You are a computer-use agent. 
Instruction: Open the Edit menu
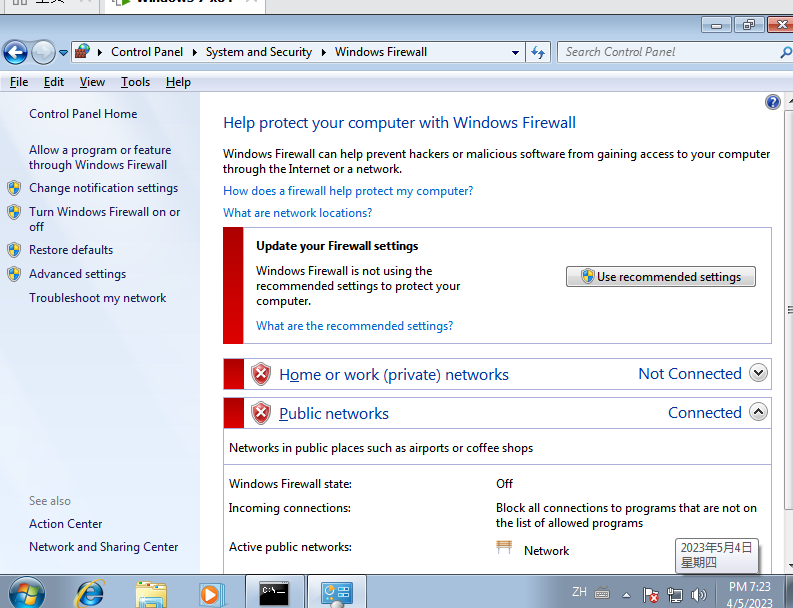(54, 82)
